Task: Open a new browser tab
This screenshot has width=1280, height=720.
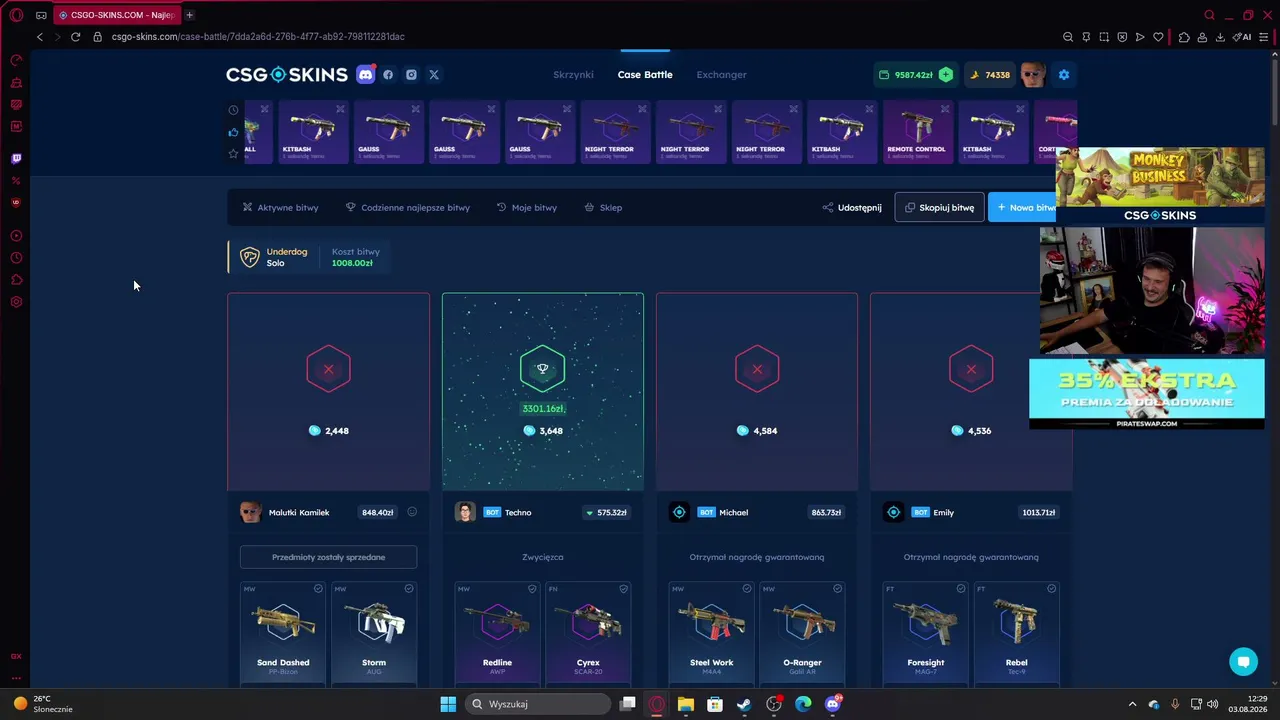Action: (x=189, y=15)
